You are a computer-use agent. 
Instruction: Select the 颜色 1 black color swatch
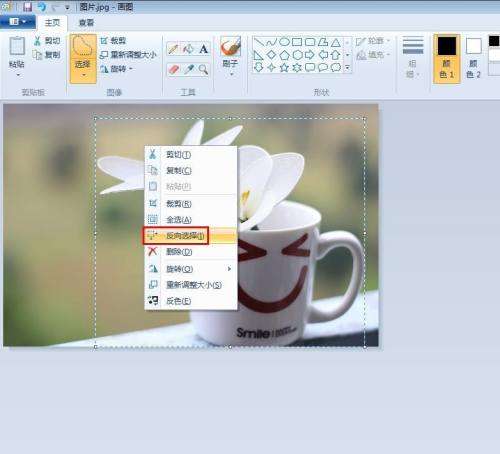click(x=447, y=58)
